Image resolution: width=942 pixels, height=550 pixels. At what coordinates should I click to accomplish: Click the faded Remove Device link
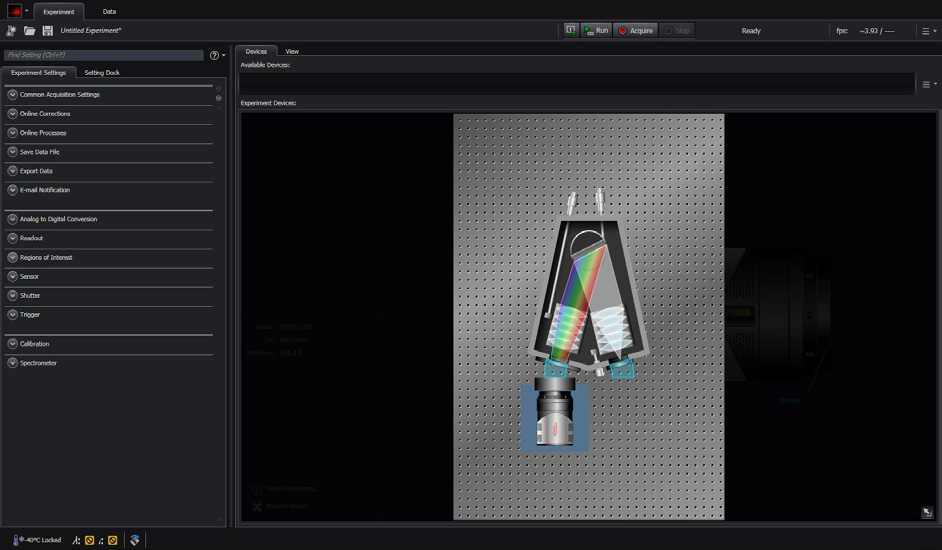(x=287, y=506)
